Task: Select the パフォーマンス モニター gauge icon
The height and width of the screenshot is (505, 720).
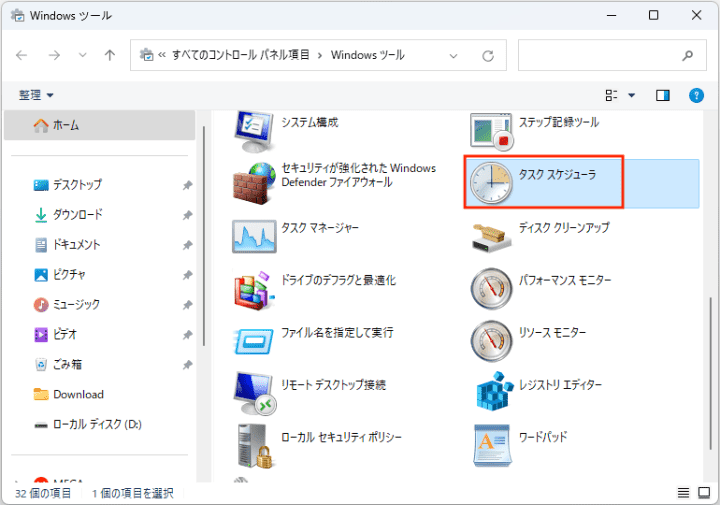Action: click(x=491, y=289)
